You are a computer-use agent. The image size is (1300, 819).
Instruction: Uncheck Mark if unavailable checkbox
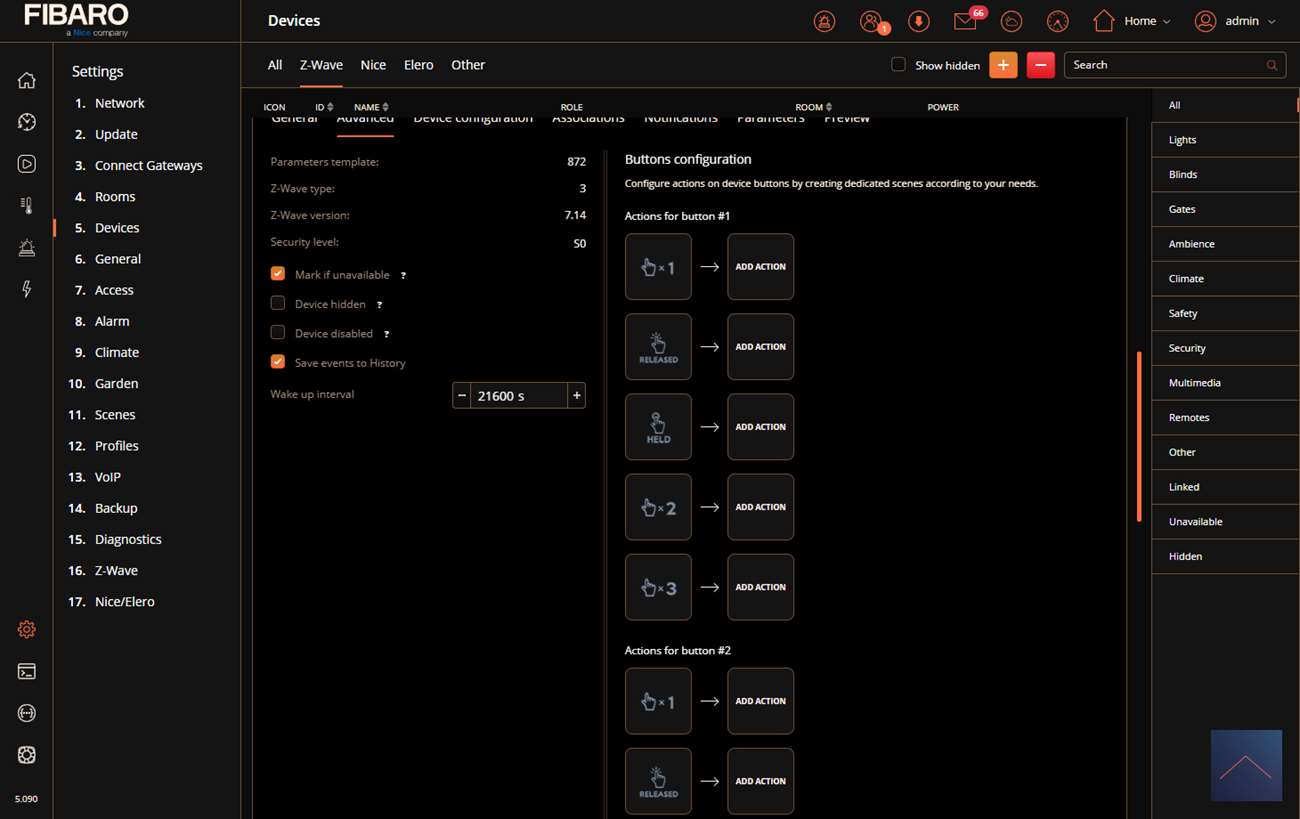(x=278, y=274)
